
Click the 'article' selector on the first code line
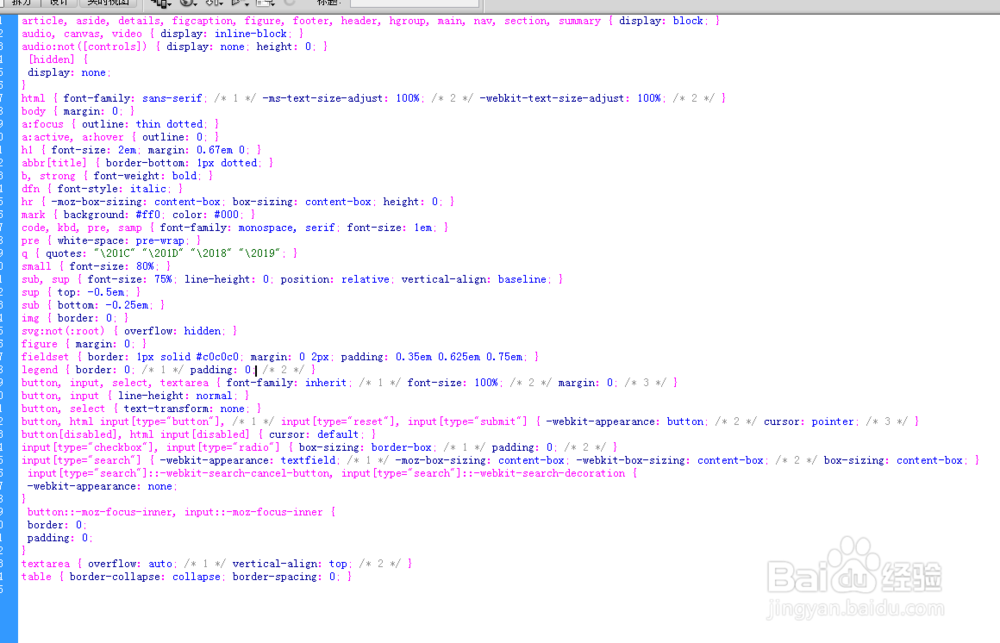(41, 20)
